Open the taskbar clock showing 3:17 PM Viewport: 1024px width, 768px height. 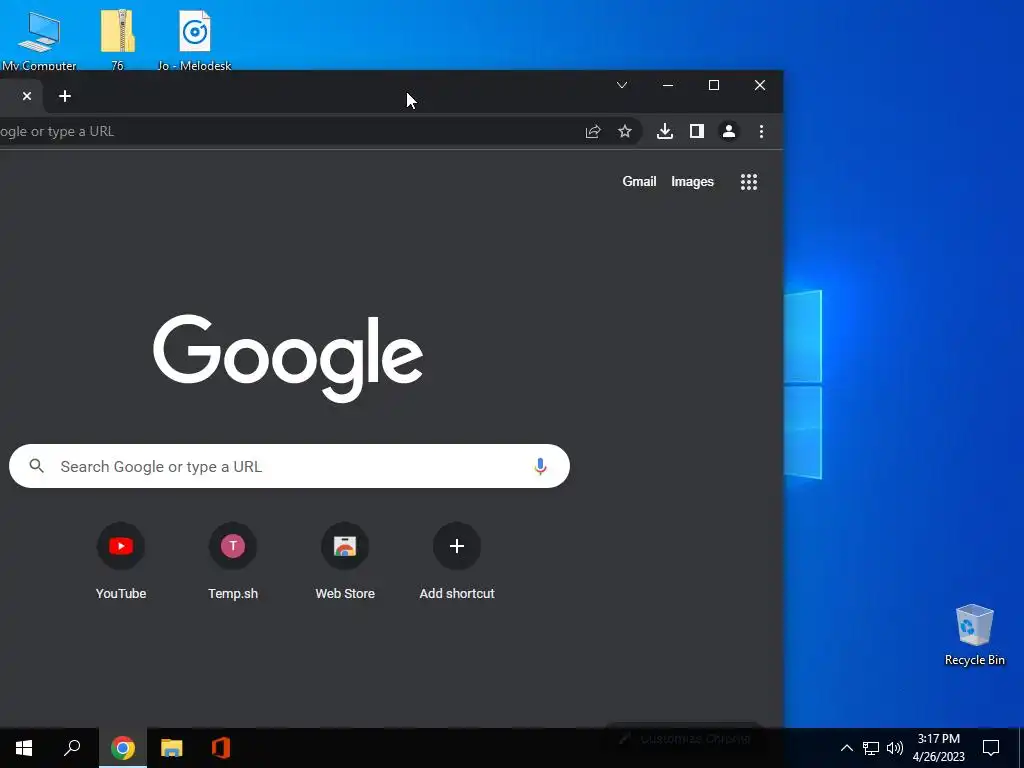938,748
